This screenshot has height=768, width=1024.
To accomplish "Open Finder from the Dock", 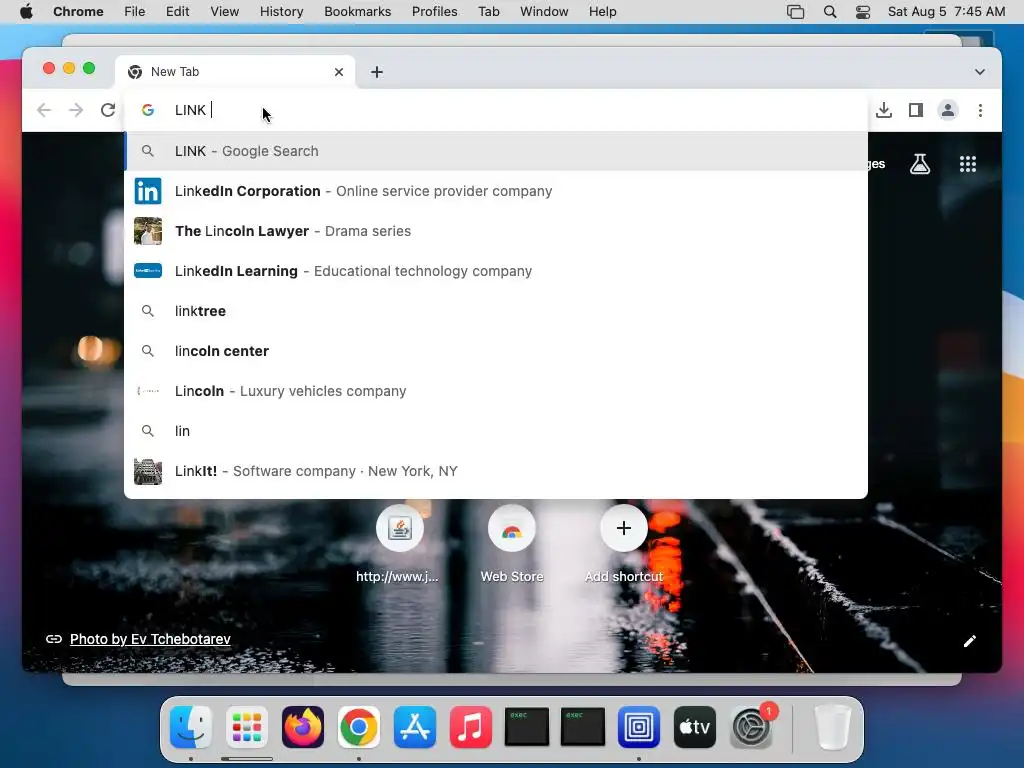I will (x=191, y=727).
